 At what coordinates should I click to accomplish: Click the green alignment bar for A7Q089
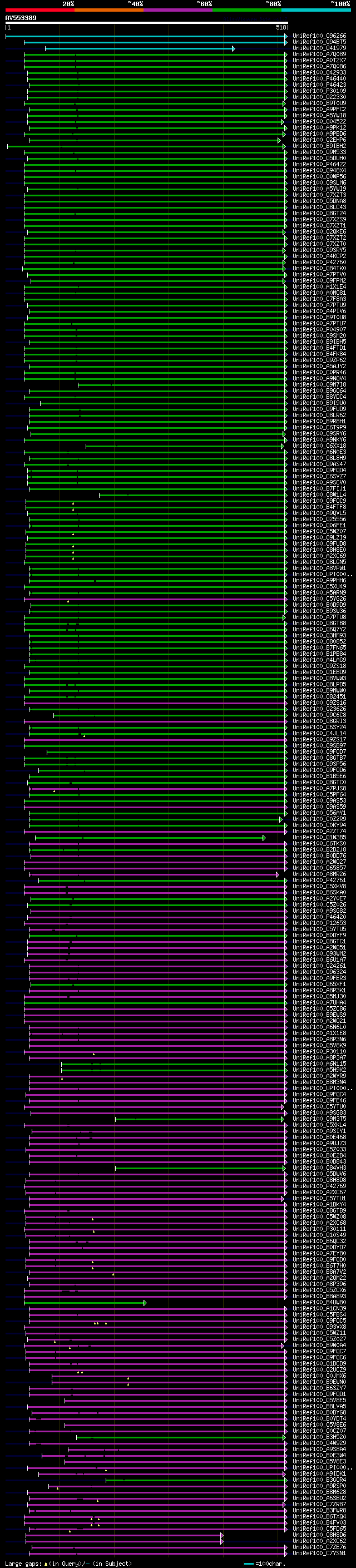point(155,55)
